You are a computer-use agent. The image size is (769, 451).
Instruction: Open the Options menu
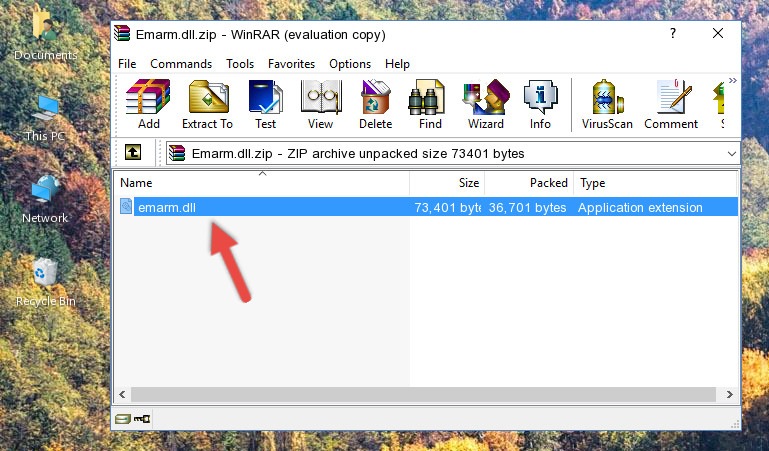[350, 64]
